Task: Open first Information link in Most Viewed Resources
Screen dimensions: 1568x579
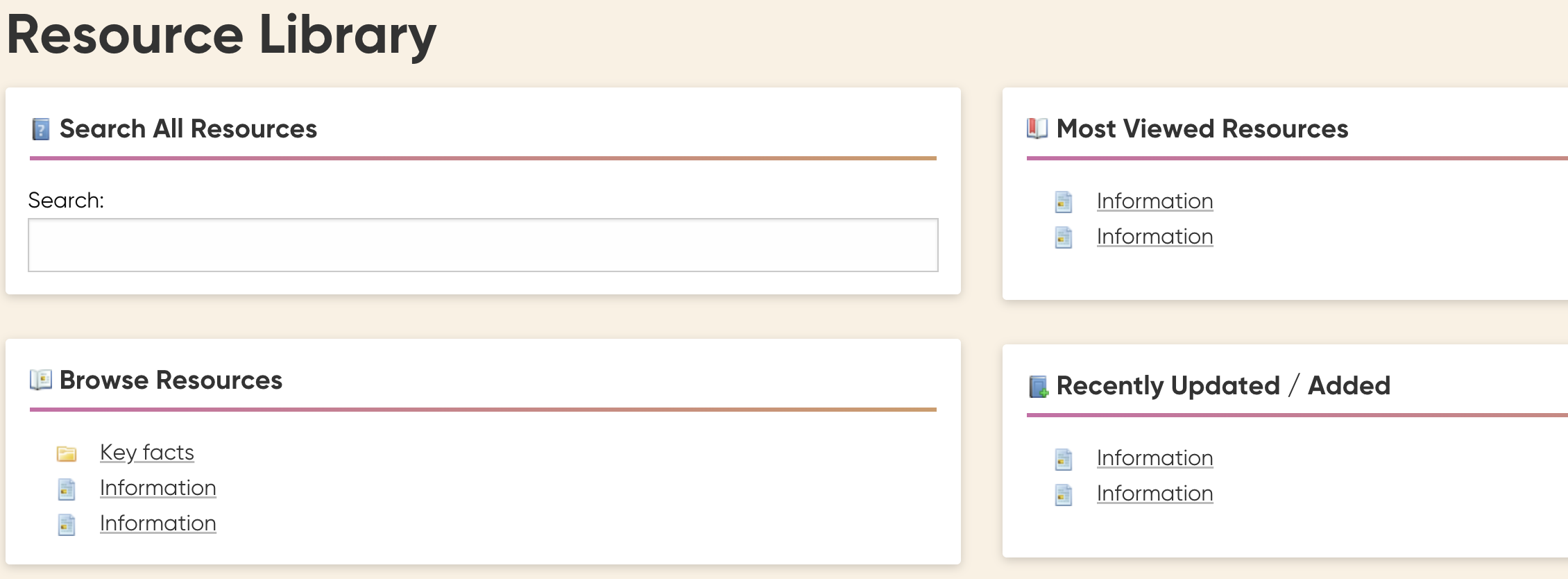Action: [x=1155, y=201]
